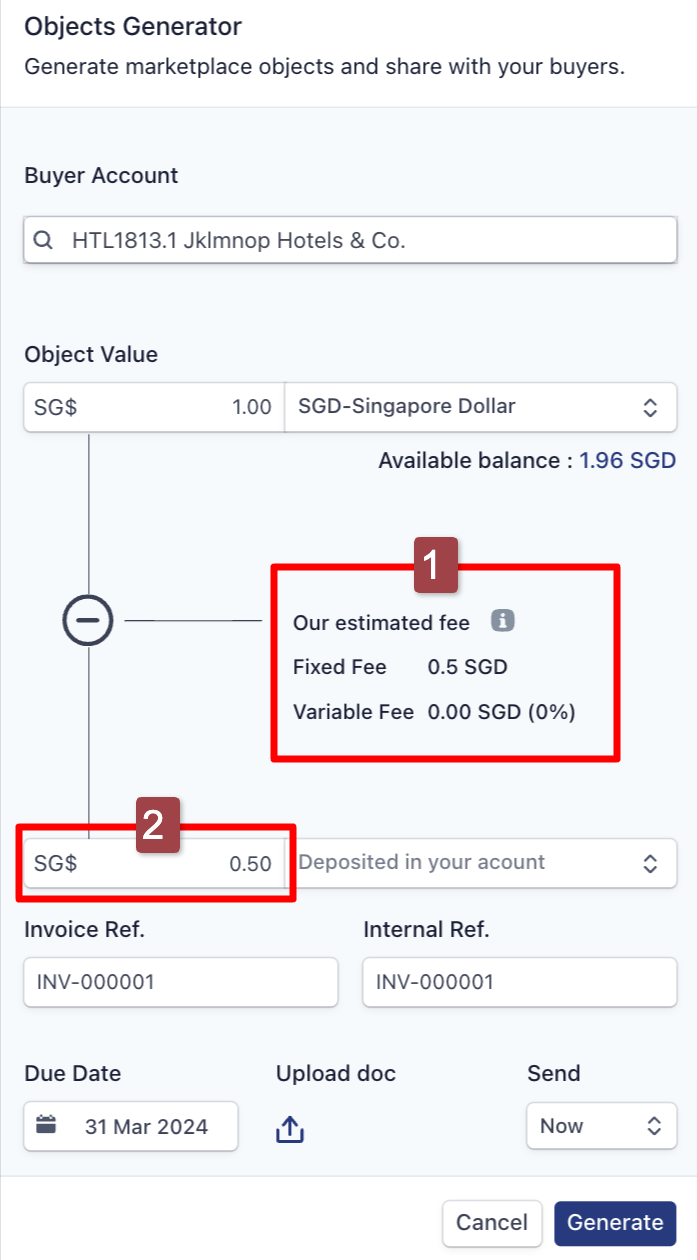Click the Internal Ref. input field

520,982
